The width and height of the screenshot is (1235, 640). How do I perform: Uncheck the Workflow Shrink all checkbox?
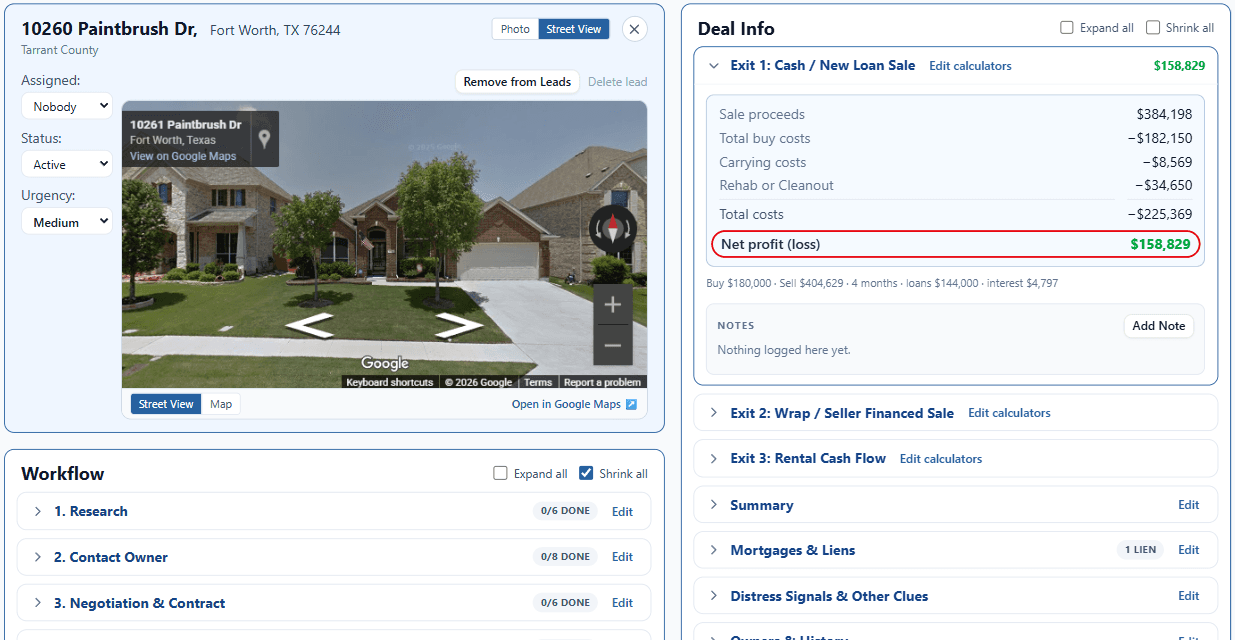(586, 474)
